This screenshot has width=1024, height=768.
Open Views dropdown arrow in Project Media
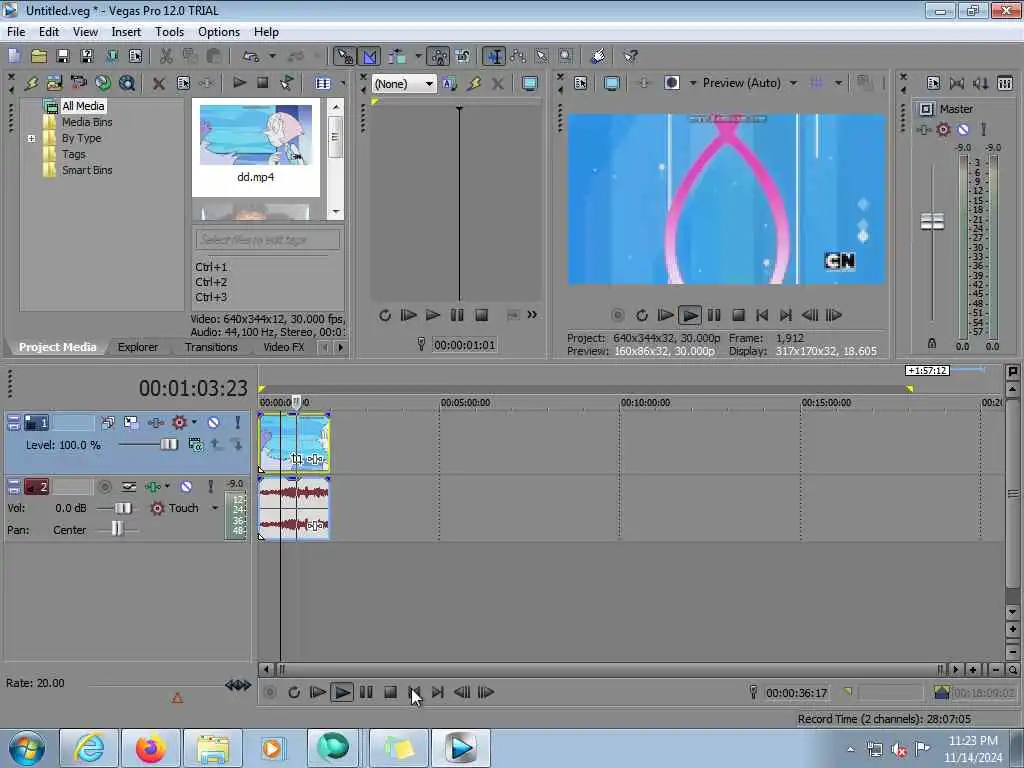[343, 83]
